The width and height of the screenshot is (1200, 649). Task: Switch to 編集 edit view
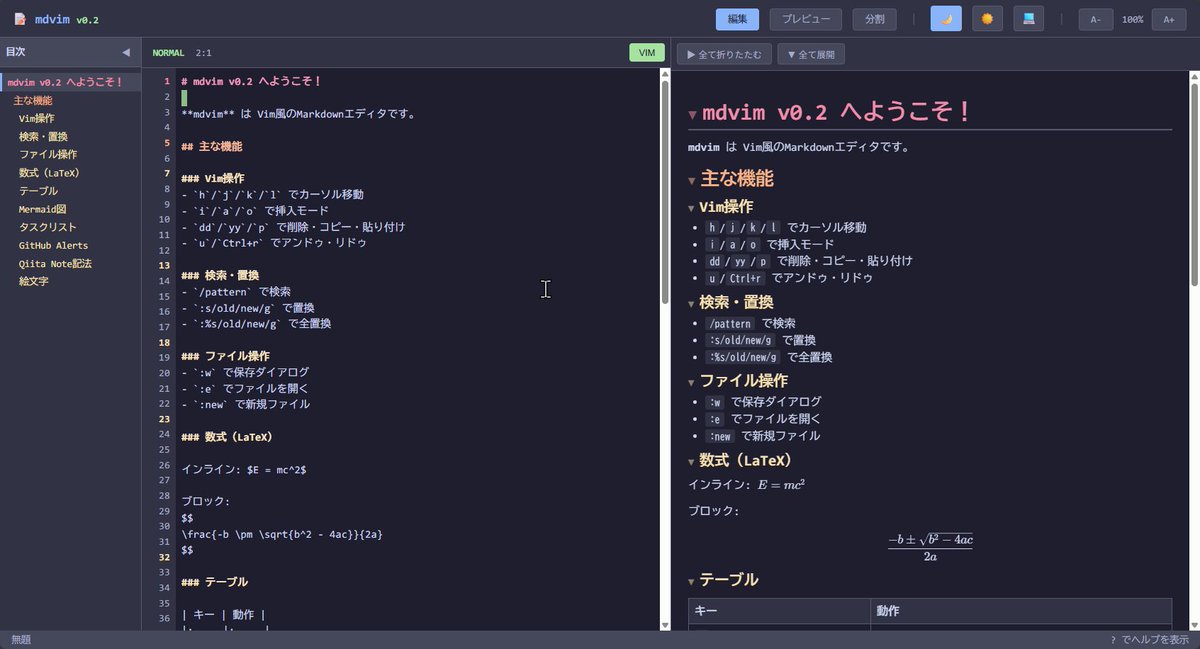pyautogui.click(x=738, y=19)
